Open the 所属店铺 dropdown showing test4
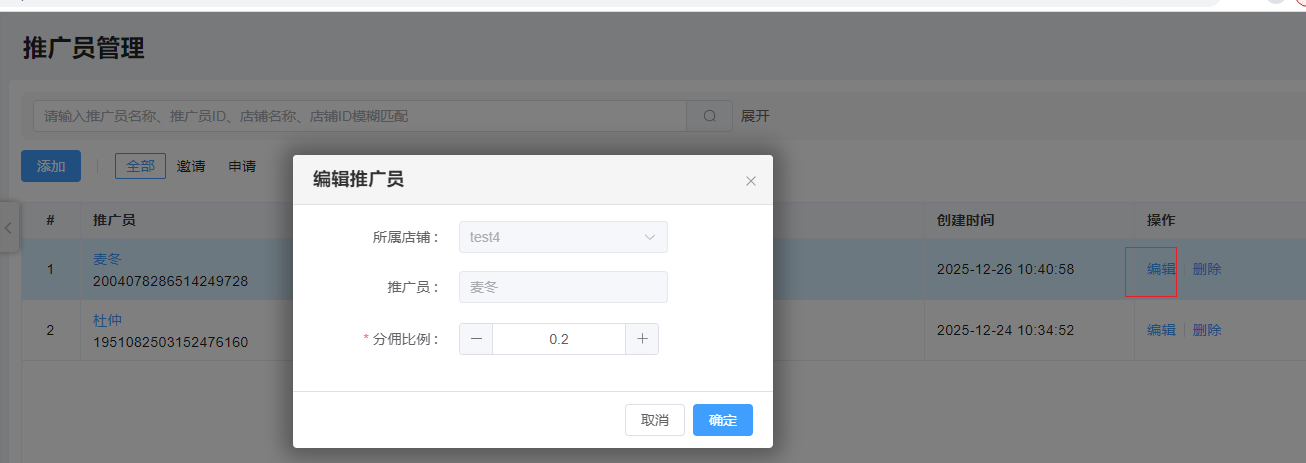 pyautogui.click(x=563, y=237)
